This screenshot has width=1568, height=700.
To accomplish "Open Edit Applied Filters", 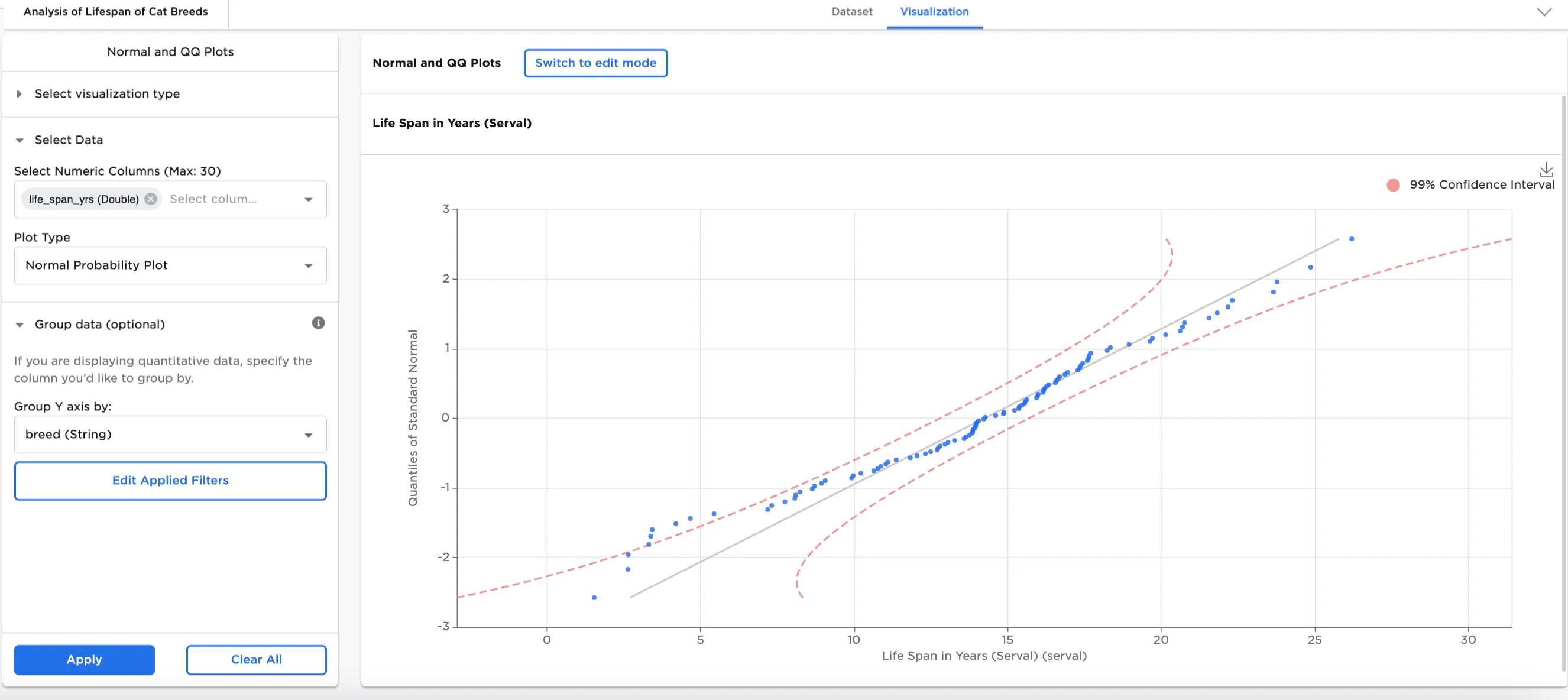I will tap(170, 481).
